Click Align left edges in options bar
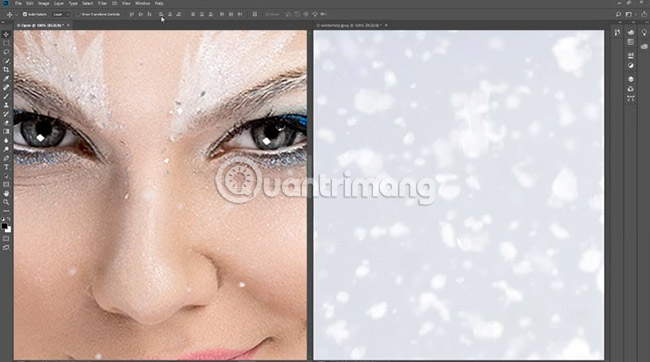Viewport: 650px width, 362px height. tap(161, 14)
